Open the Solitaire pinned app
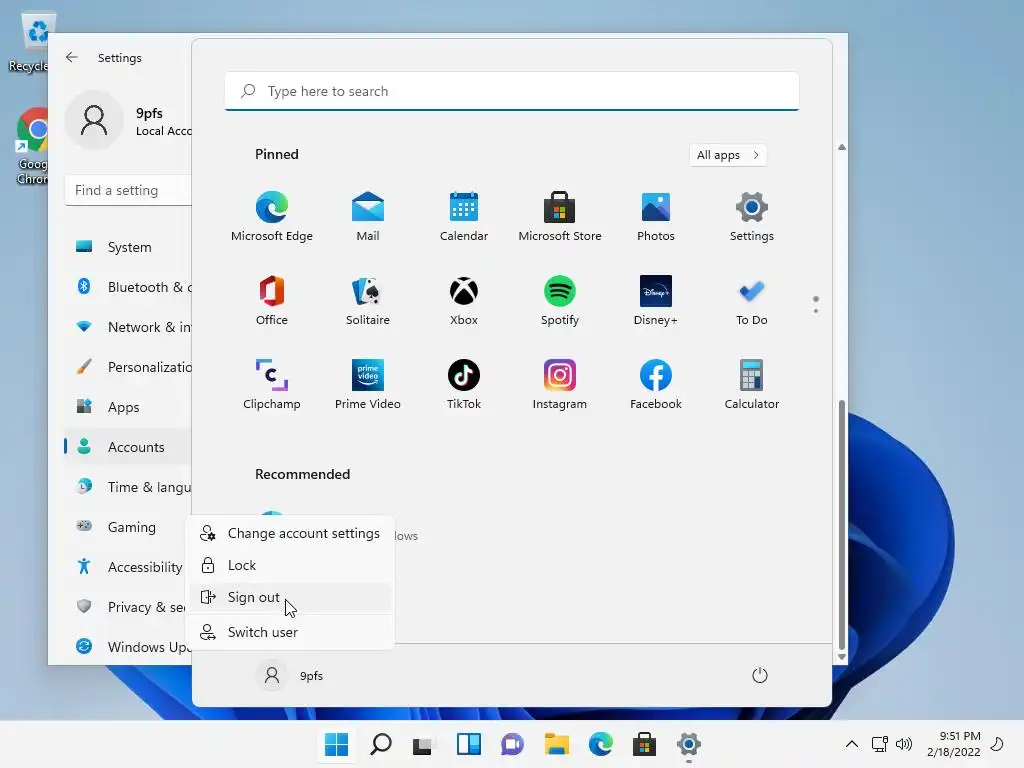1024x768 pixels. 368,300
